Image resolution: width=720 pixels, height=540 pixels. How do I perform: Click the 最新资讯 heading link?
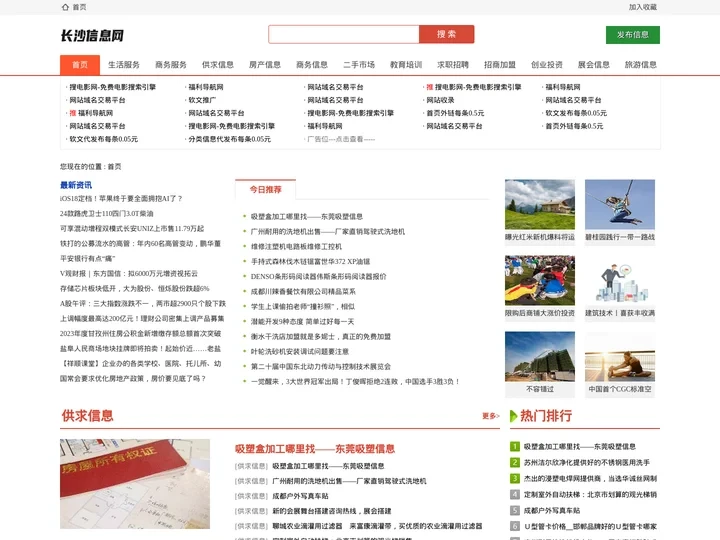coord(76,185)
